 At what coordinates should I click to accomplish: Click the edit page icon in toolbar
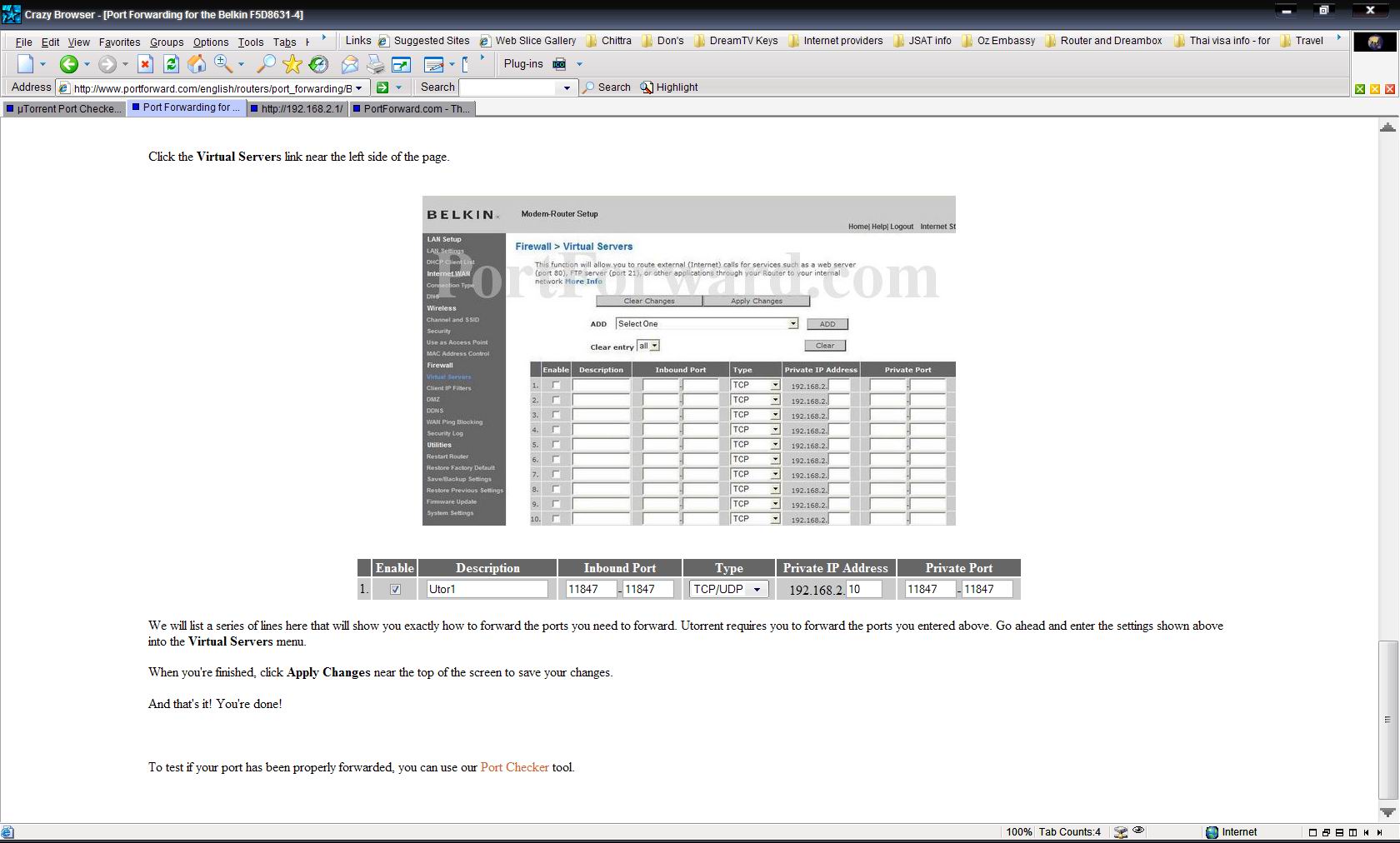433,64
